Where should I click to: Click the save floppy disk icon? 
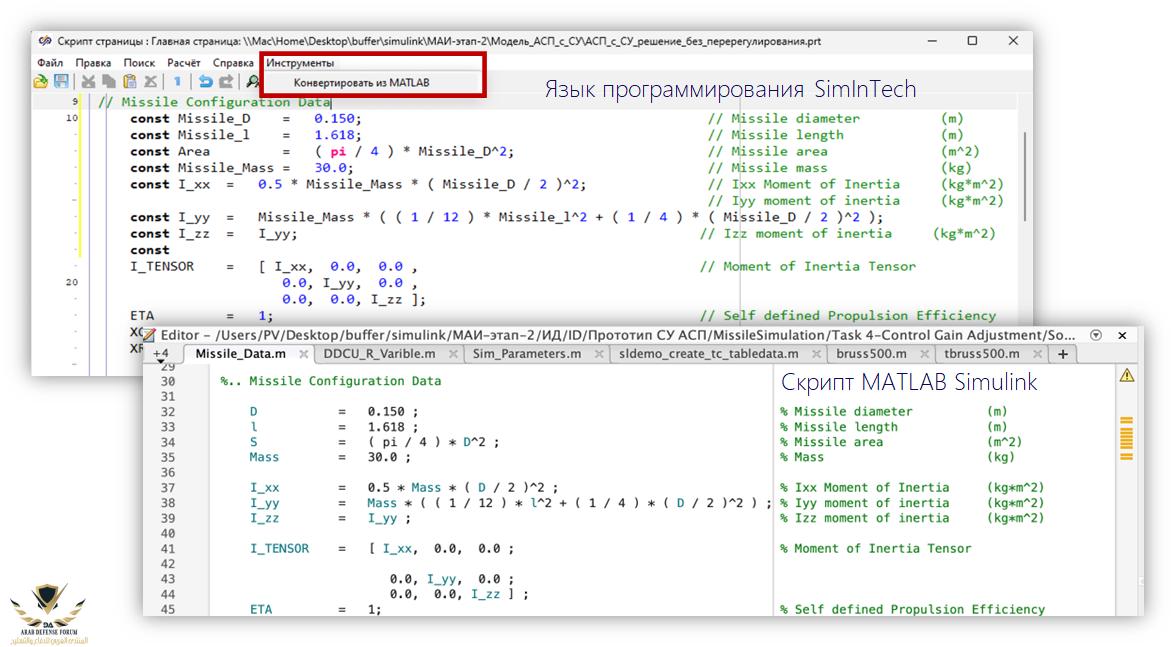[x=61, y=82]
